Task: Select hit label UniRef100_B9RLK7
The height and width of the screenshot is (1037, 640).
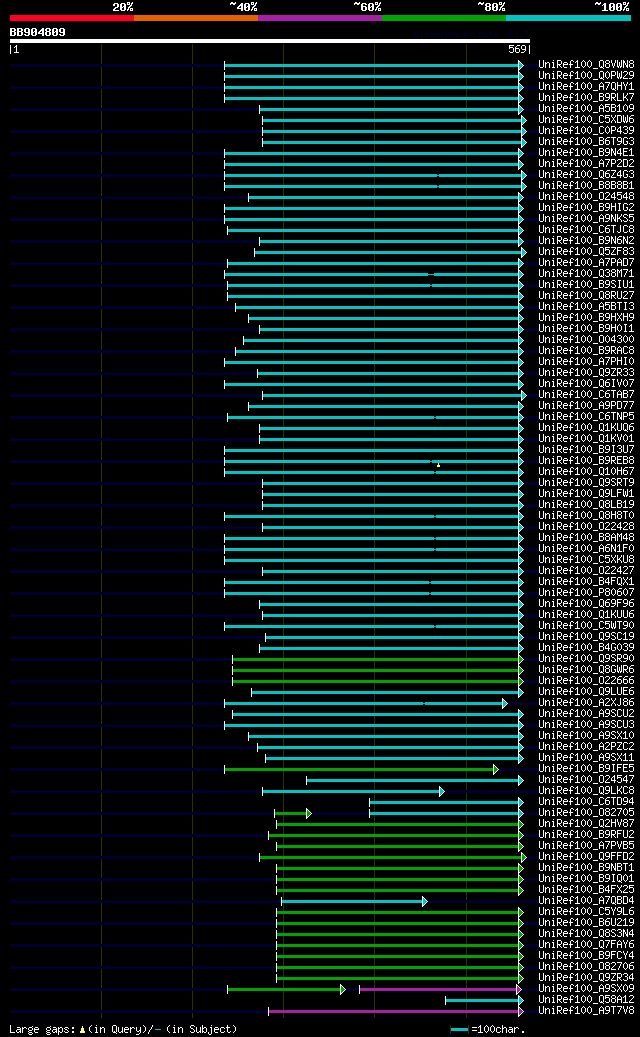Action: tap(586, 98)
